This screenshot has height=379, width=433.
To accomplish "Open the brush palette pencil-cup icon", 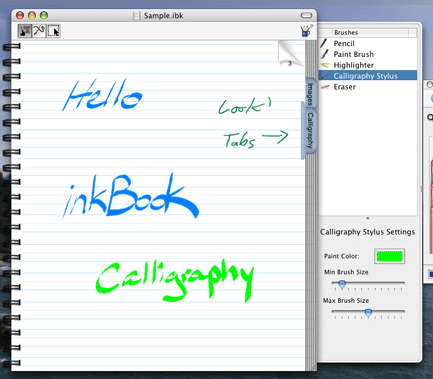I will pyautogui.click(x=306, y=30).
